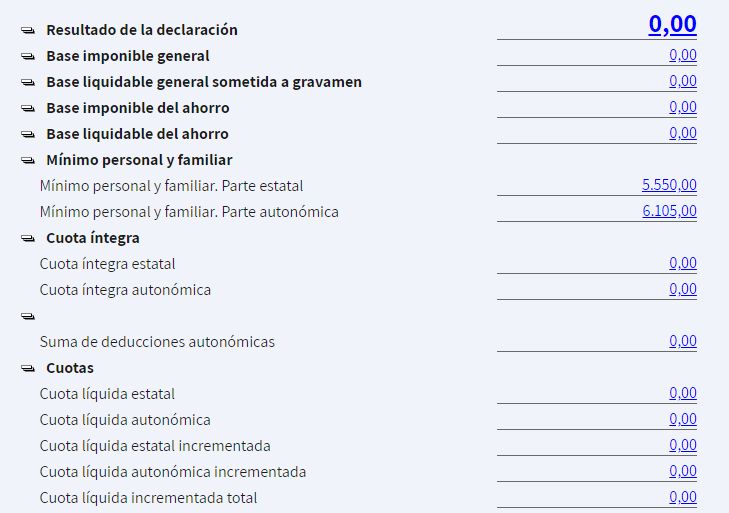
Task: Open the Cuota líquida incrementada total value
Action: (683, 497)
